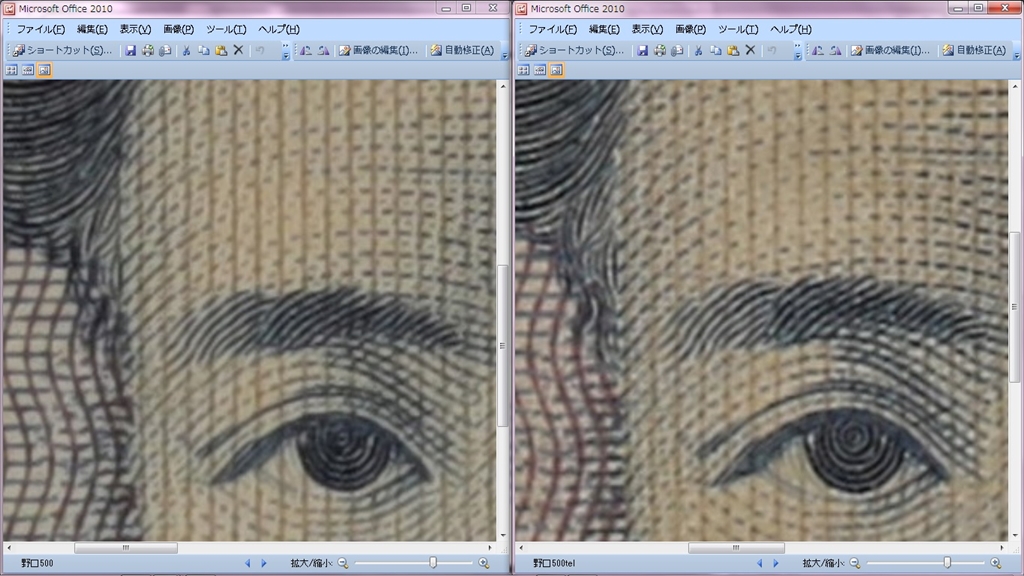The width and height of the screenshot is (1024, 576).
Task: Send picture by mail icon, left window
Action: tap(165, 50)
